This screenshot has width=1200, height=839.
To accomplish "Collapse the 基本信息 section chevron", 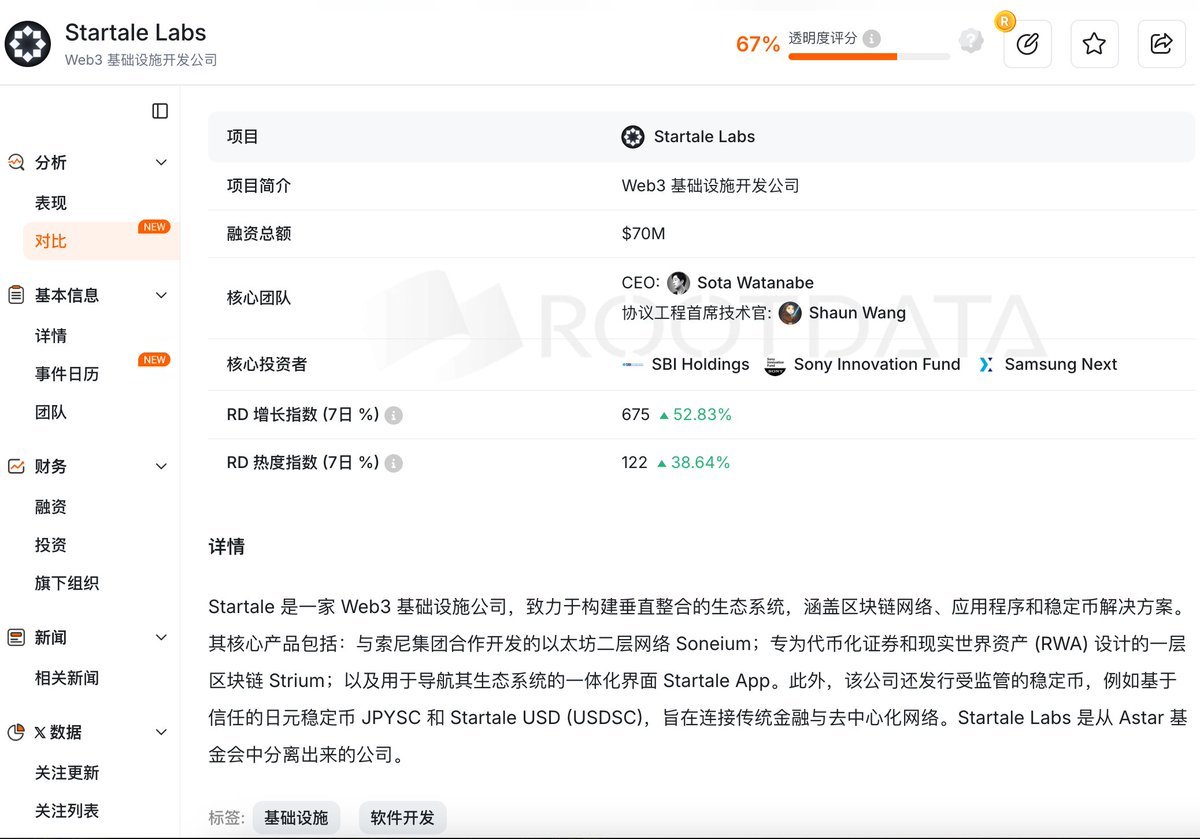I will (161, 295).
